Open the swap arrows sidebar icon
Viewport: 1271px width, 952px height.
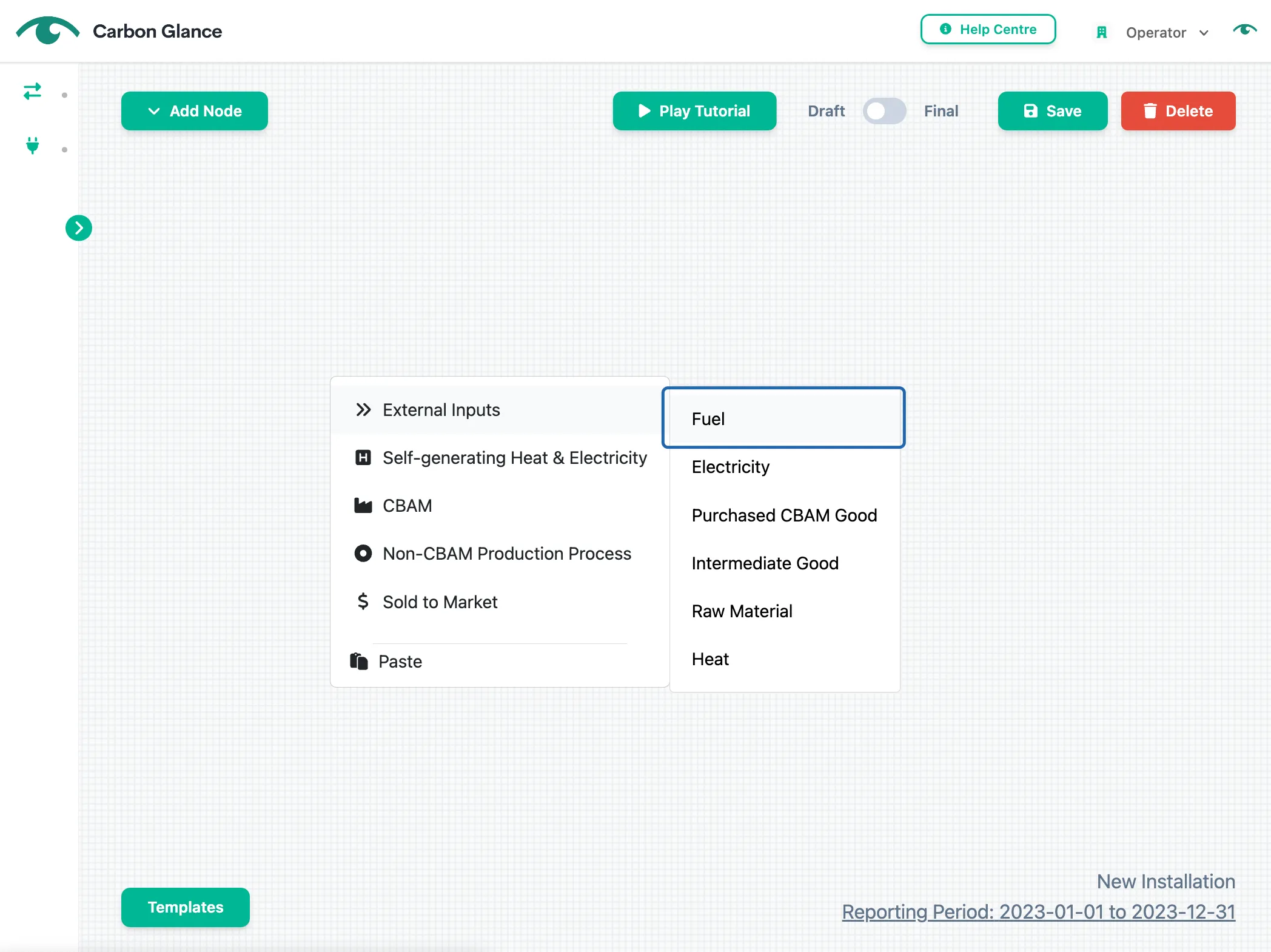pos(32,92)
